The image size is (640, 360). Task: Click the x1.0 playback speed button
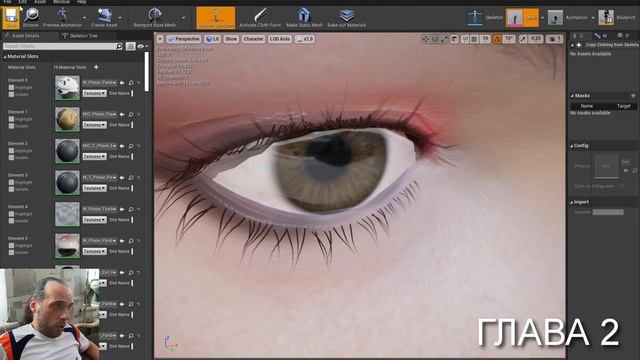[305, 39]
